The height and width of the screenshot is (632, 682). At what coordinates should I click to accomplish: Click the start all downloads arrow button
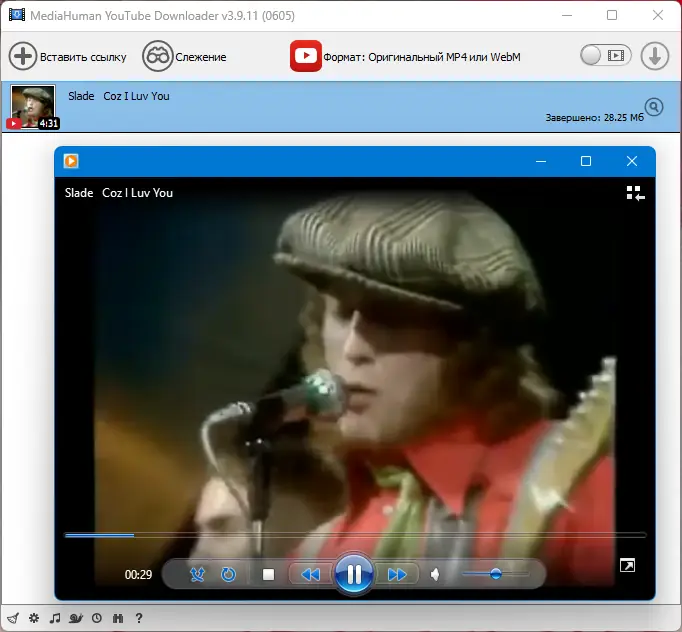655,56
